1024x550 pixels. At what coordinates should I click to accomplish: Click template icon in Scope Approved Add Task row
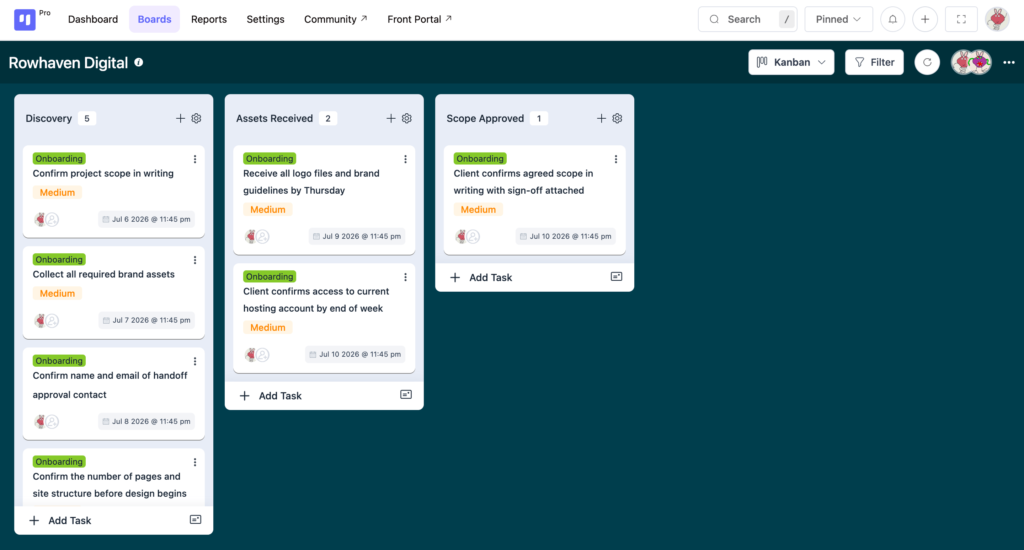[616, 277]
